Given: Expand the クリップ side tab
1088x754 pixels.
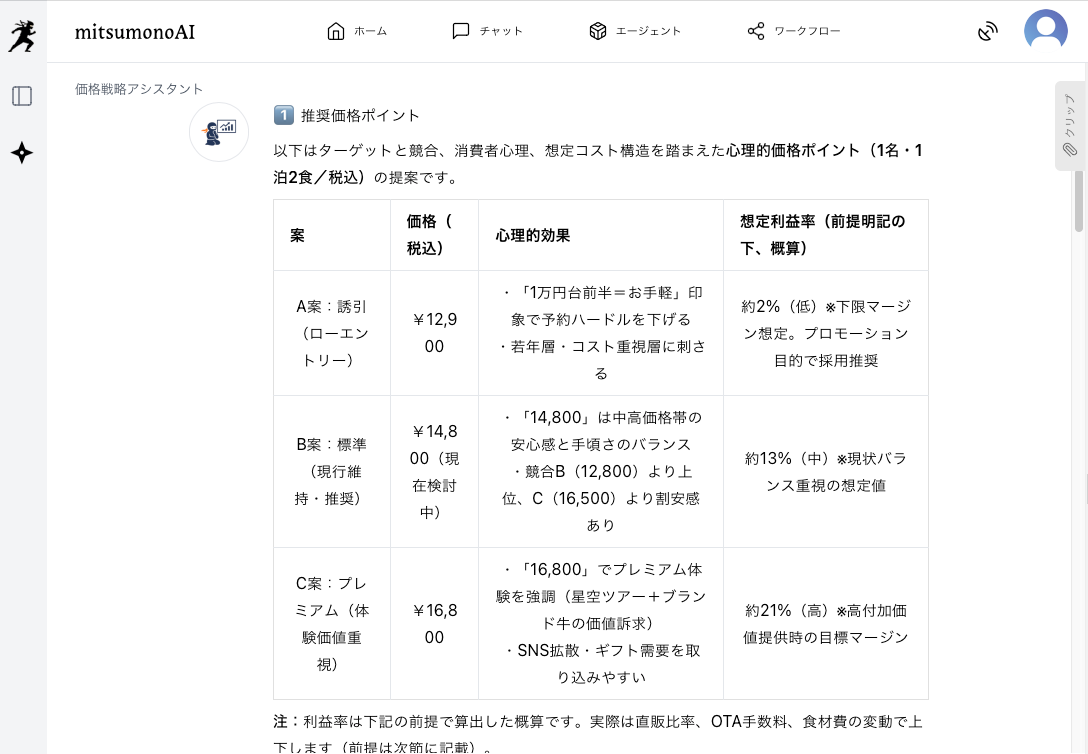Looking at the screenshot, I should [1069, 125].
